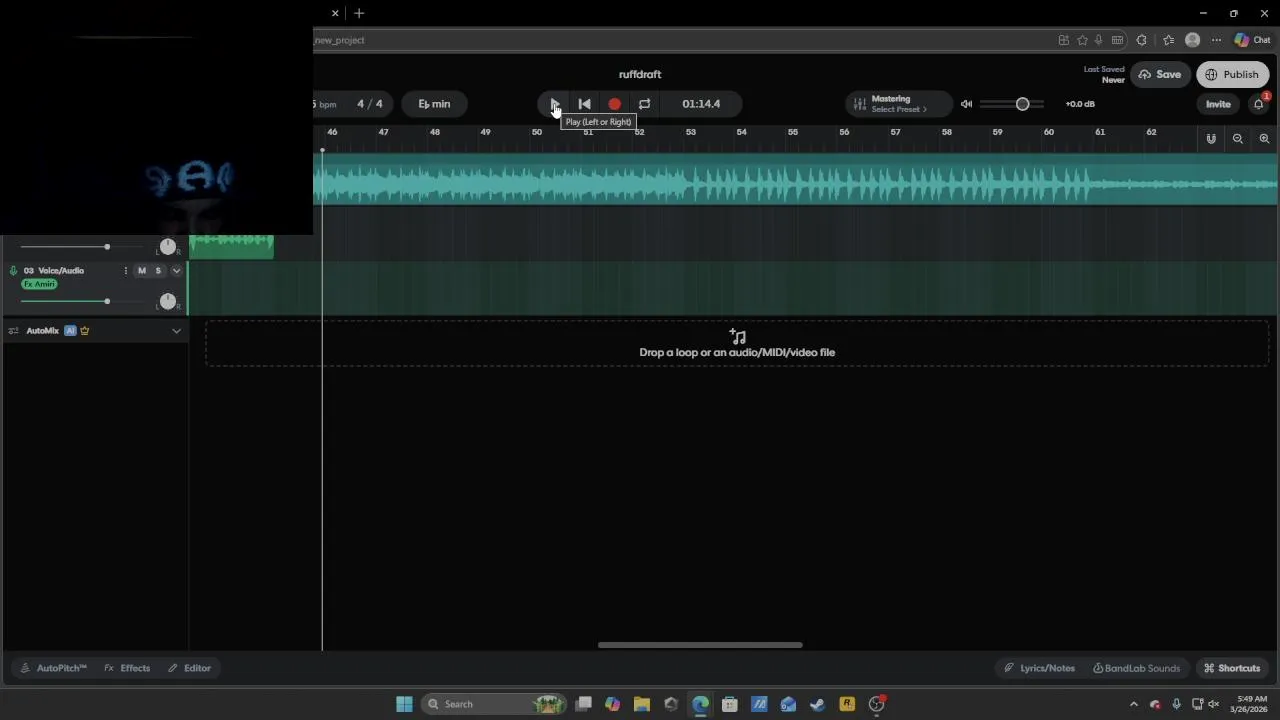Open Rockstar Games Launcher from the taskbar
The width and height of the screenshot is (1280, 720).
click(847, 704)
